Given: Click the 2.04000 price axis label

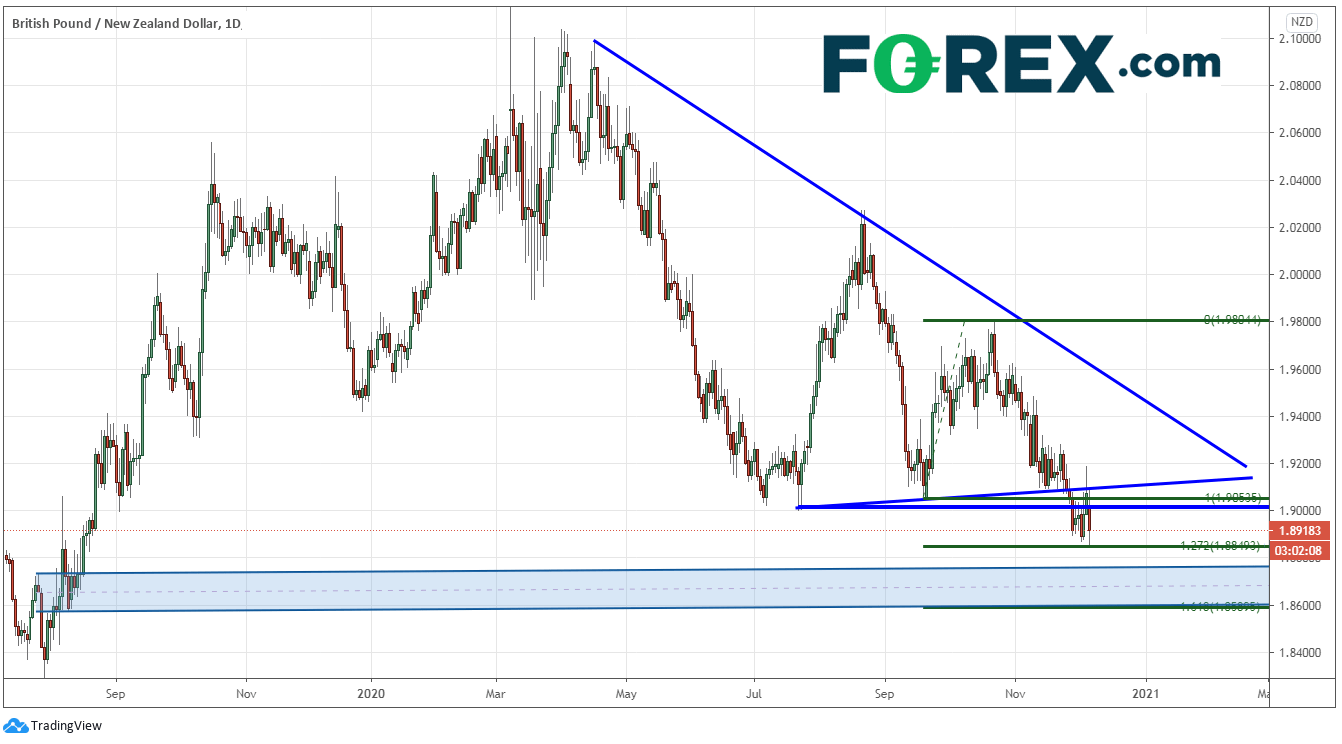Looking at the screenshot, I should (1301, 181).
